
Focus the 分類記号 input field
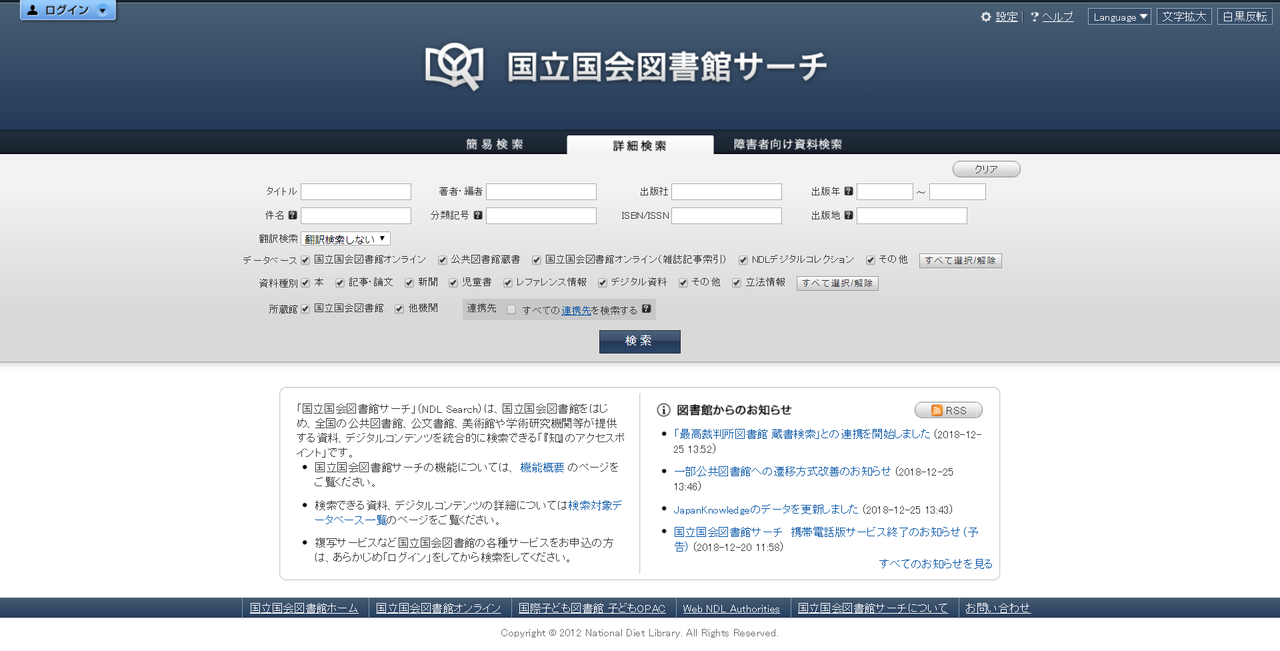(541, 215)
